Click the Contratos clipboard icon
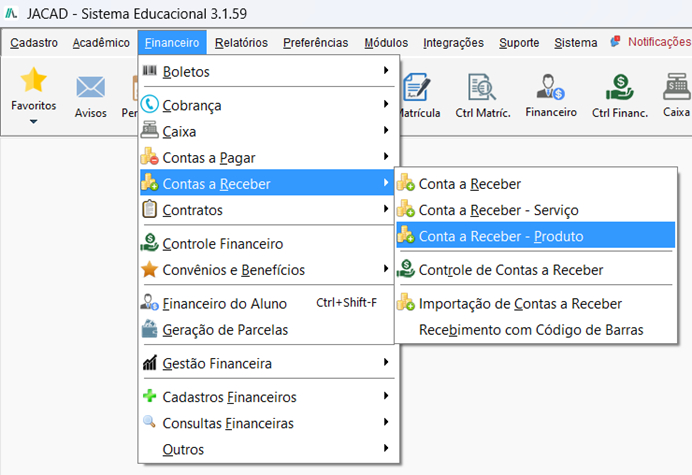 (x=150, y=209)
